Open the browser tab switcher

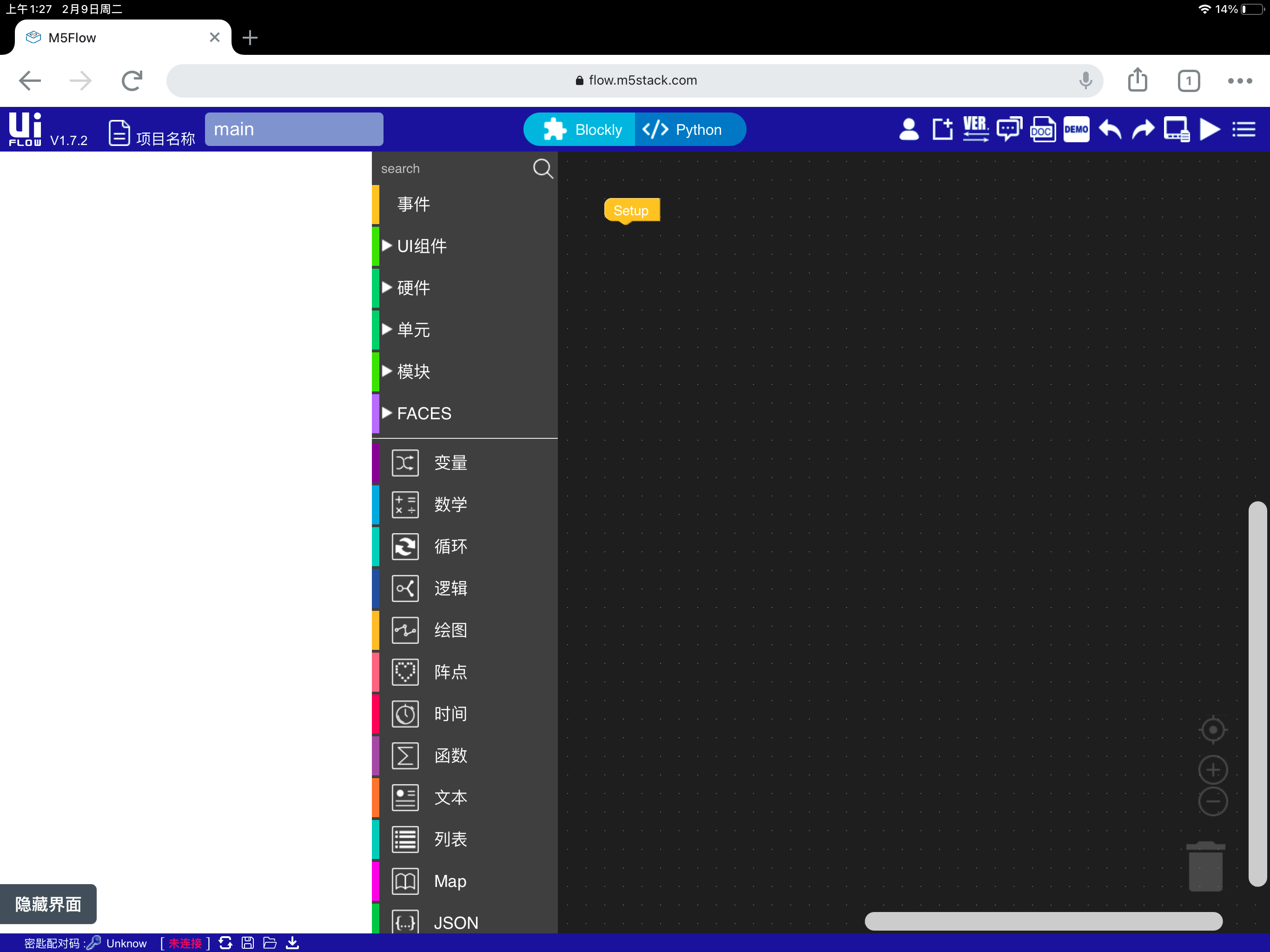tap(1189, 80)
